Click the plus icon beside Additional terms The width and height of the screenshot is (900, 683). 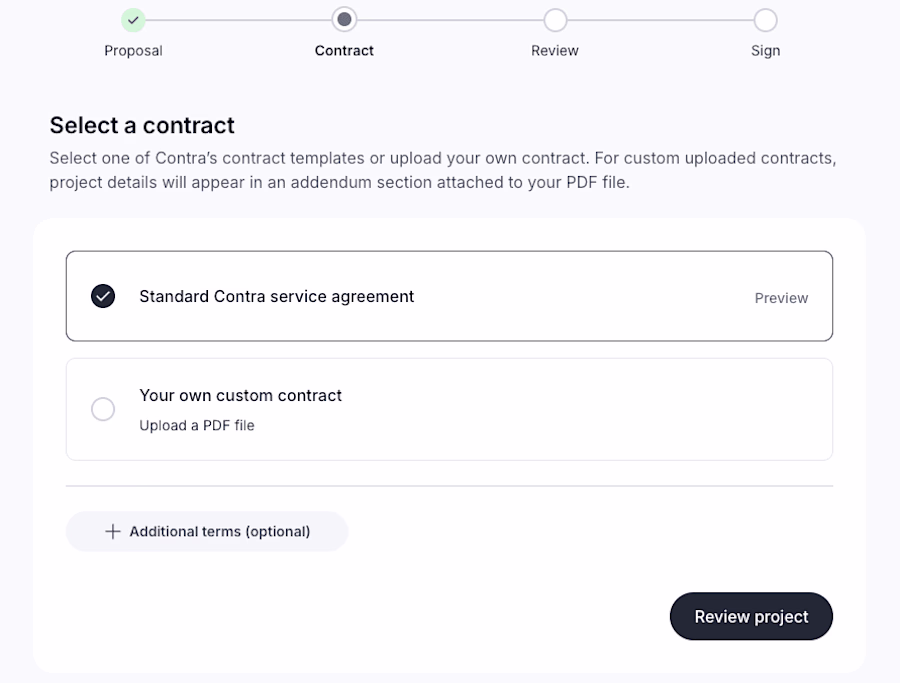click(x=113, y=532)
